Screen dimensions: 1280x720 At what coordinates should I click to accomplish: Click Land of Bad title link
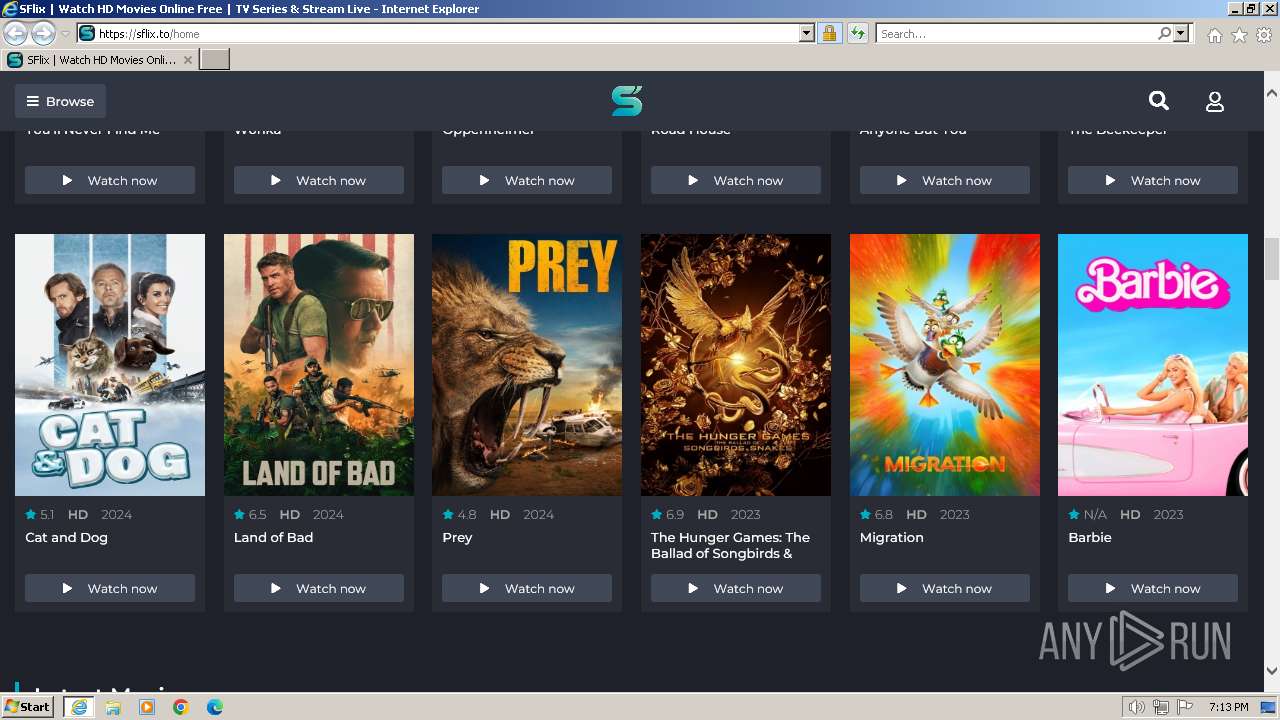coord(273,537)
